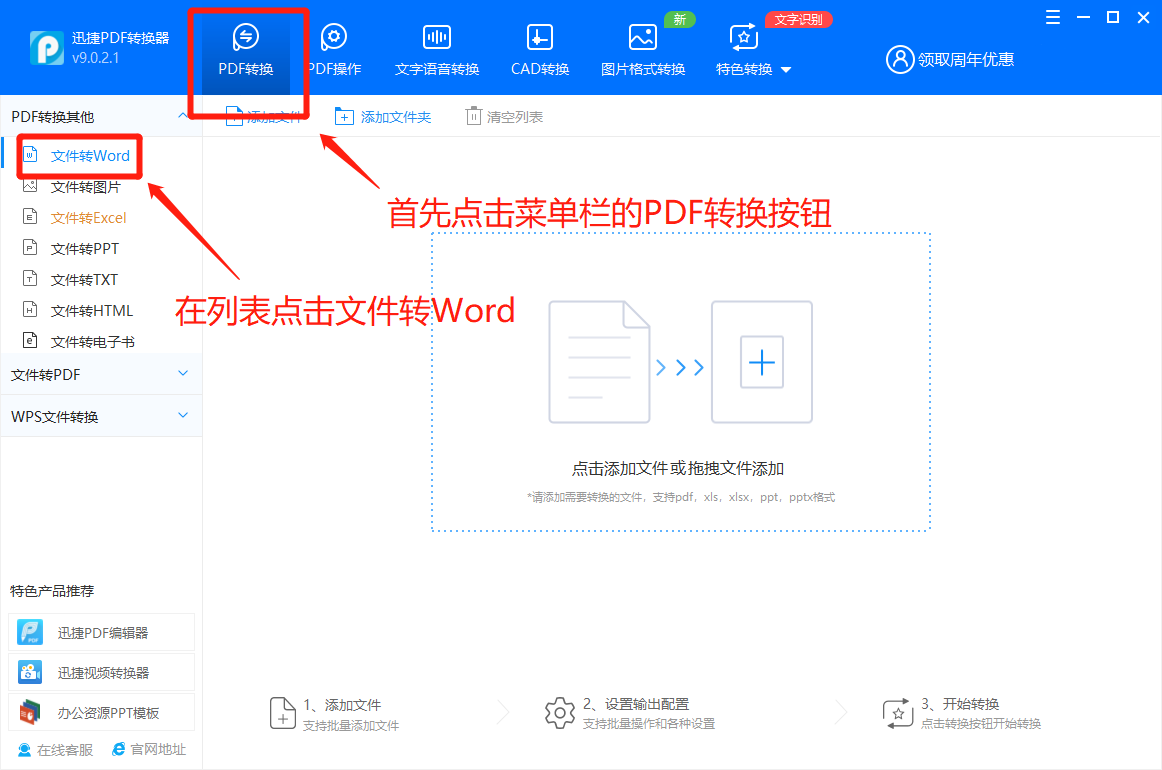Open the hamburger menu icon
Viewport: 1162px width, 770px height.
pyautogui.click(x=1052, y=17)
